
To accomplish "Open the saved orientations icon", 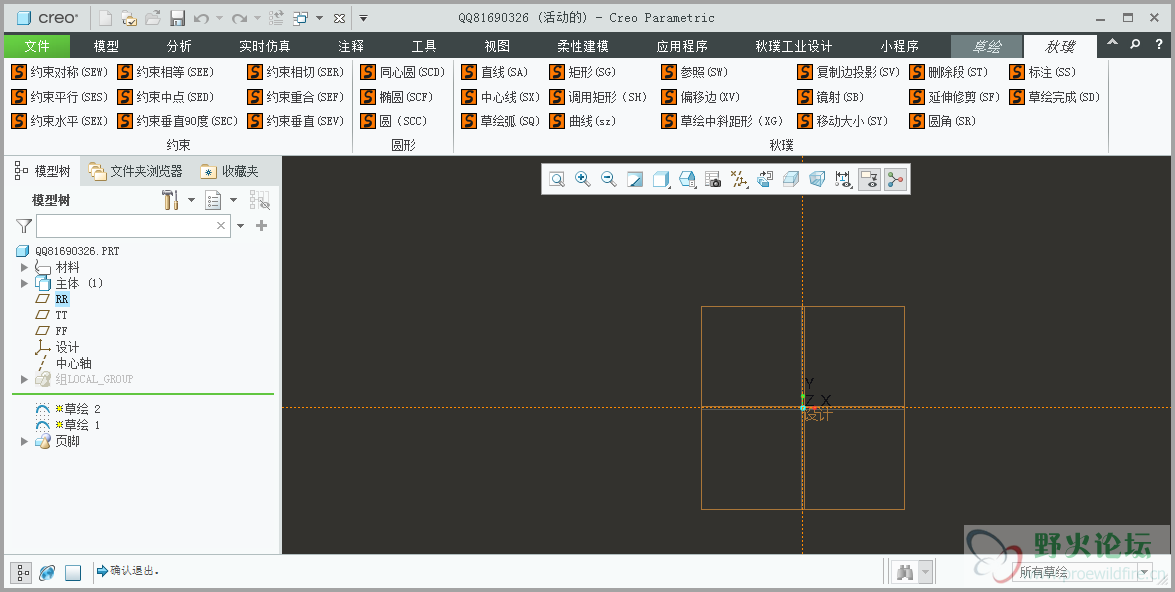I will click(687, 179).
